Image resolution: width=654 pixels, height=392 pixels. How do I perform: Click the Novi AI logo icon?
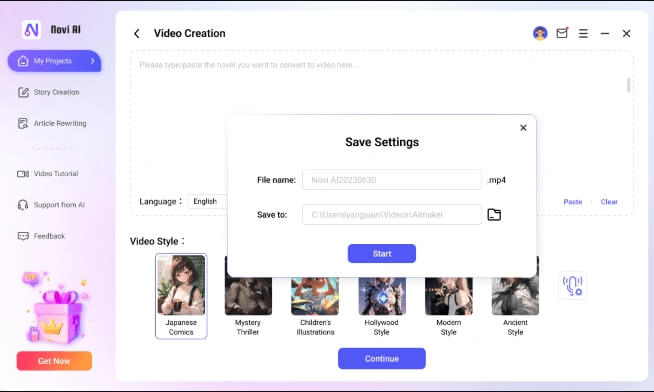(x=31, y=30)
